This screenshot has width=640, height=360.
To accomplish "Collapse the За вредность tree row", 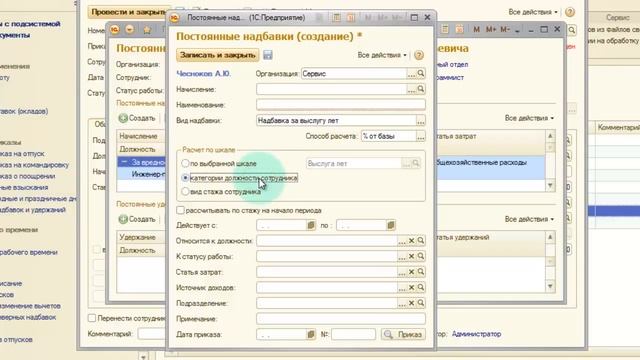I will point(124,162).
